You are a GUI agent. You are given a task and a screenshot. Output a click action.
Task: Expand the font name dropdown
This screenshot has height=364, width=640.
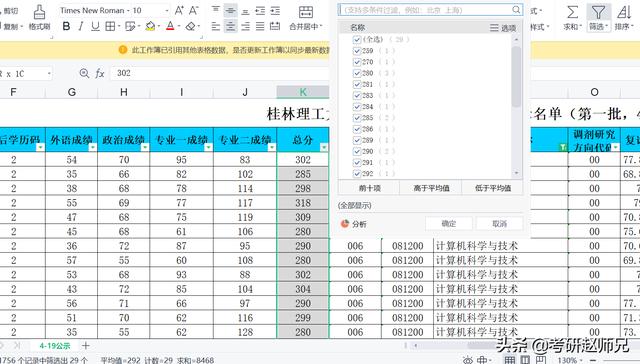(167, 11)
